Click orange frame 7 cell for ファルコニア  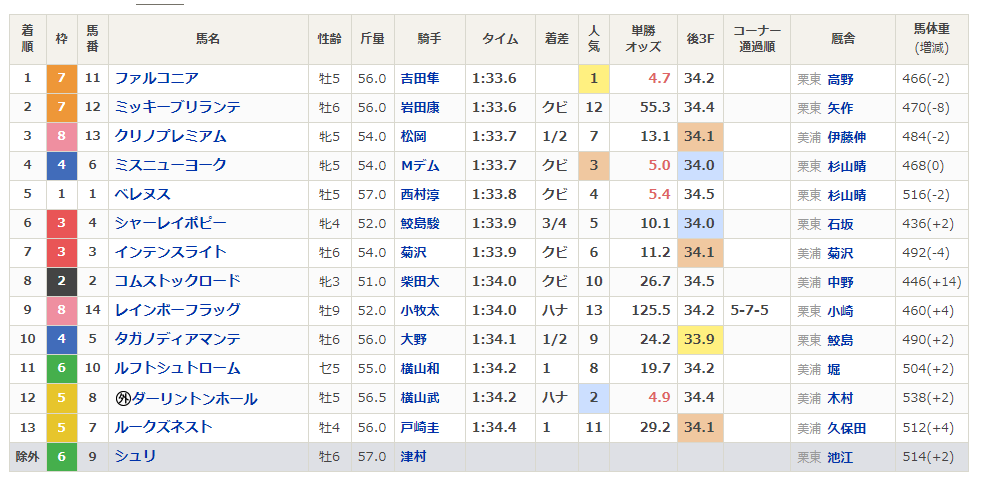[x=62, y=79]
